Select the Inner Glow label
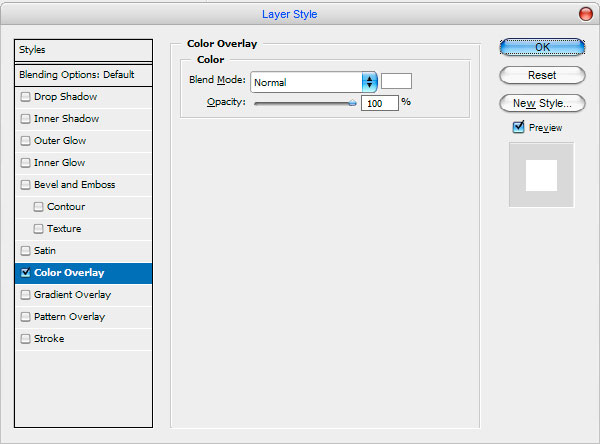Image resolution: width=600 pixels, height=444 pixels. [x=60, y=163]
